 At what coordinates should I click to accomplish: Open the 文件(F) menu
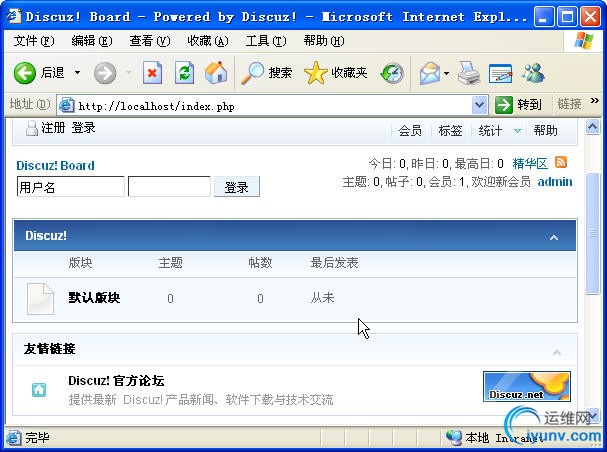(x=34, y=41)
